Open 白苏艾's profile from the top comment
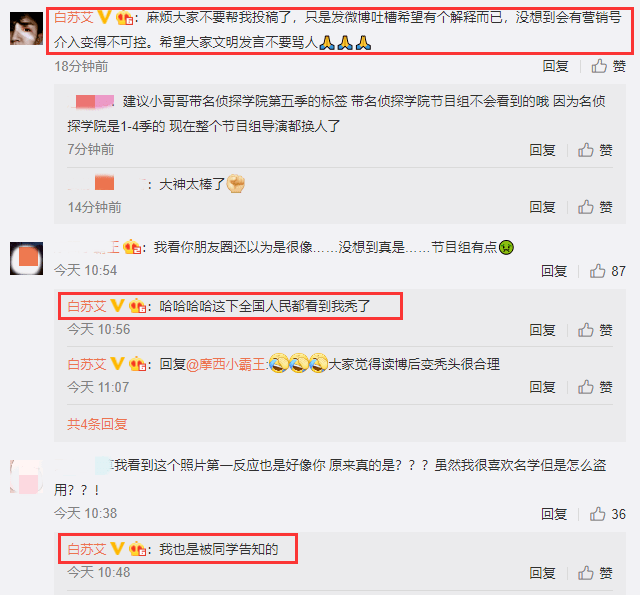The width and height of the screenshot is (640, 595). (74, 17)
